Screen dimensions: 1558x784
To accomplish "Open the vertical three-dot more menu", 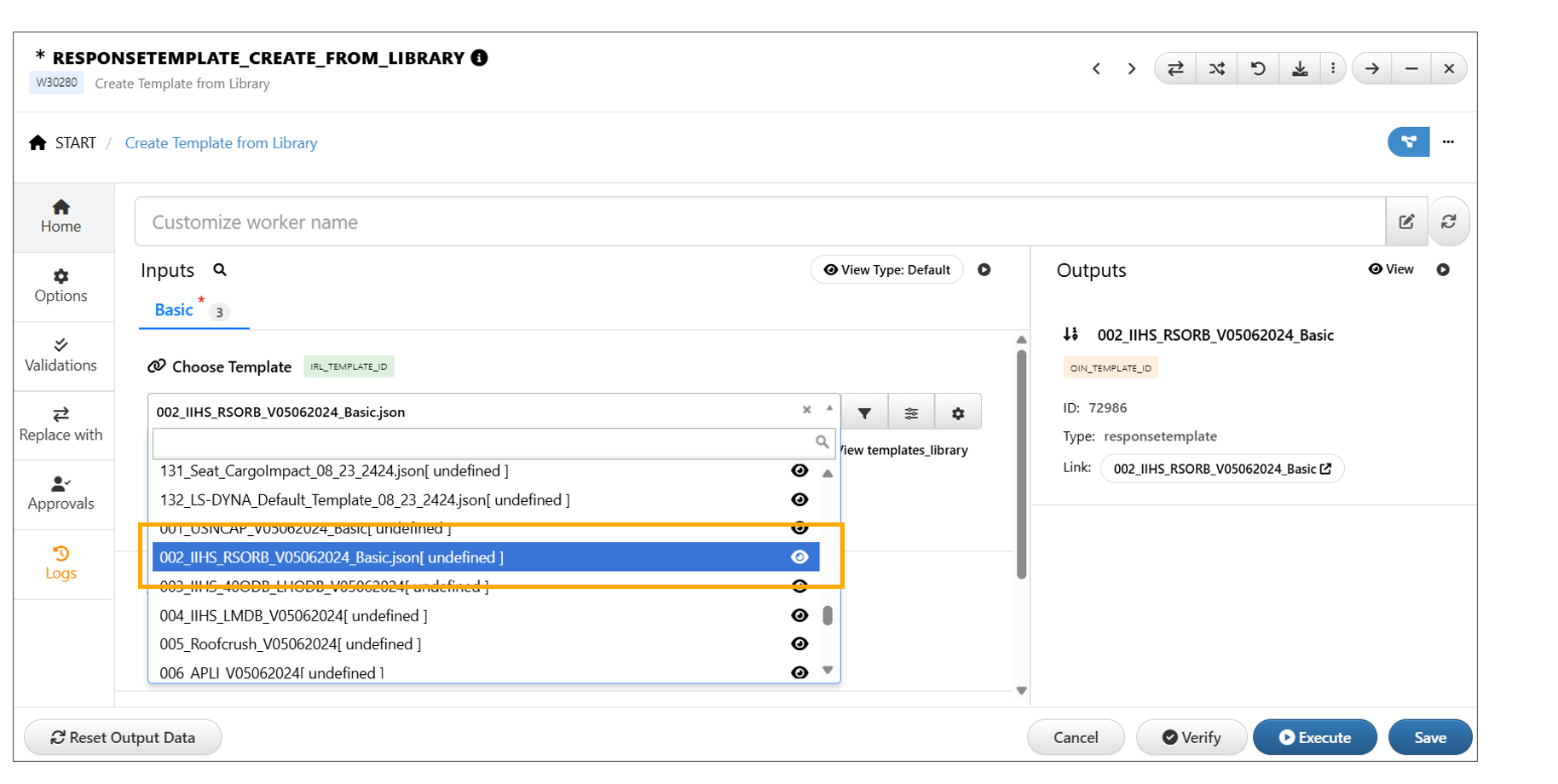I will [x=1333, y=69].
